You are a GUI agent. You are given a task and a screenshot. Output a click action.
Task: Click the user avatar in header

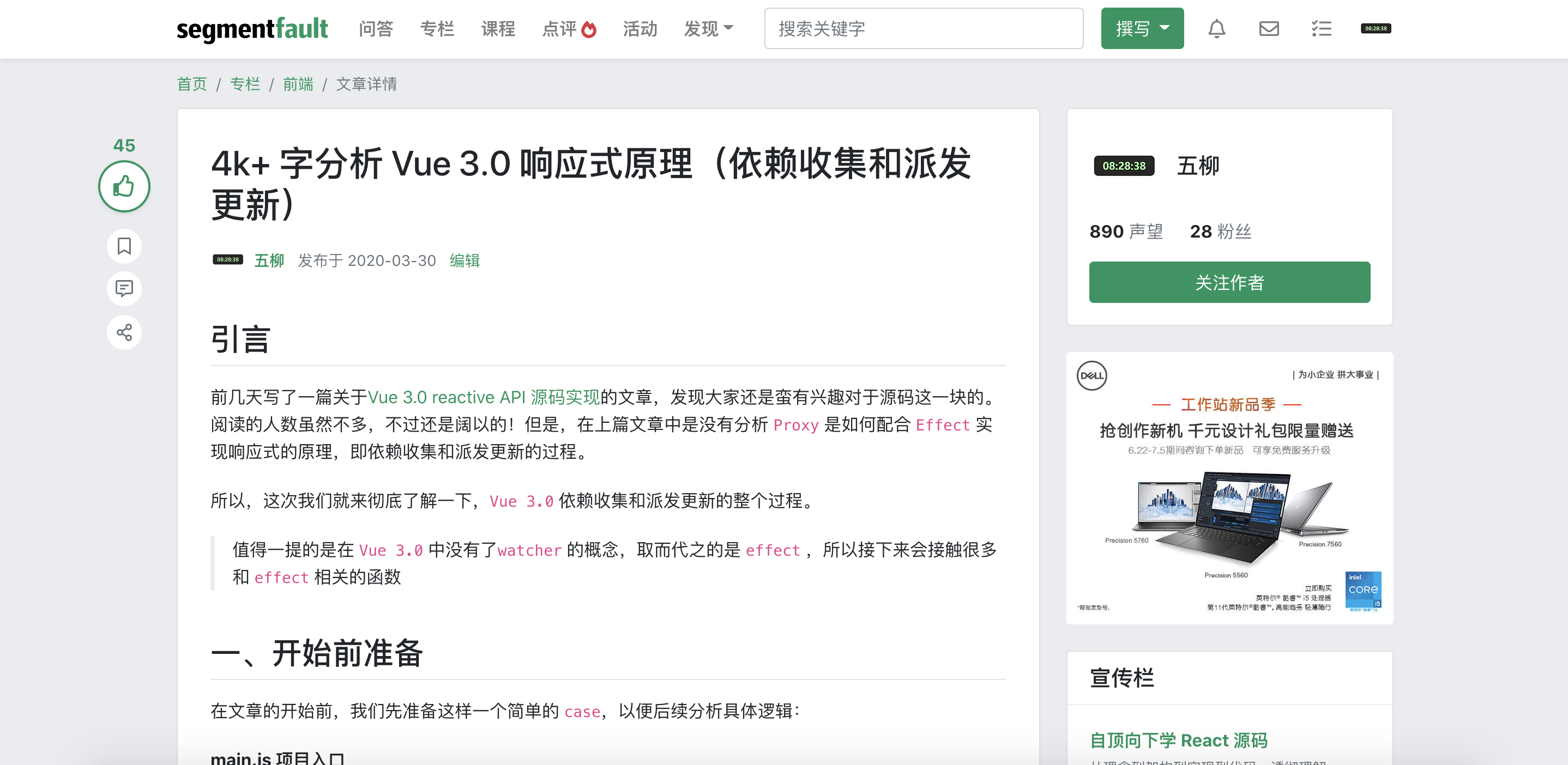(x=1376, y=28)
